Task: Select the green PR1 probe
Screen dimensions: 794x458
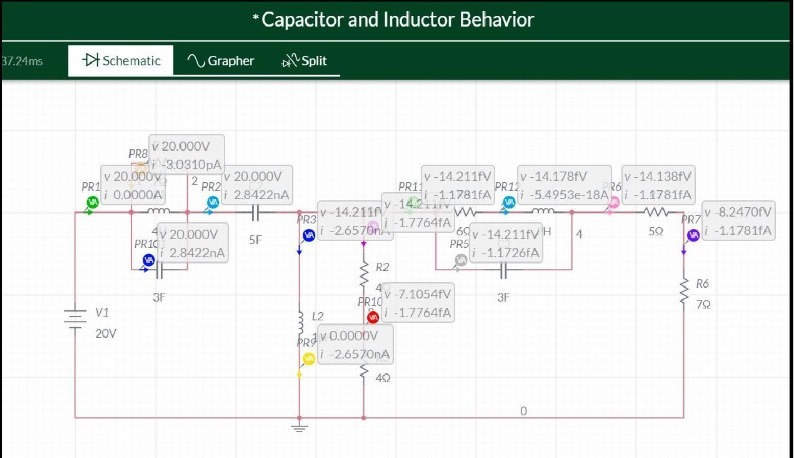Action: [x=92, y=202]
